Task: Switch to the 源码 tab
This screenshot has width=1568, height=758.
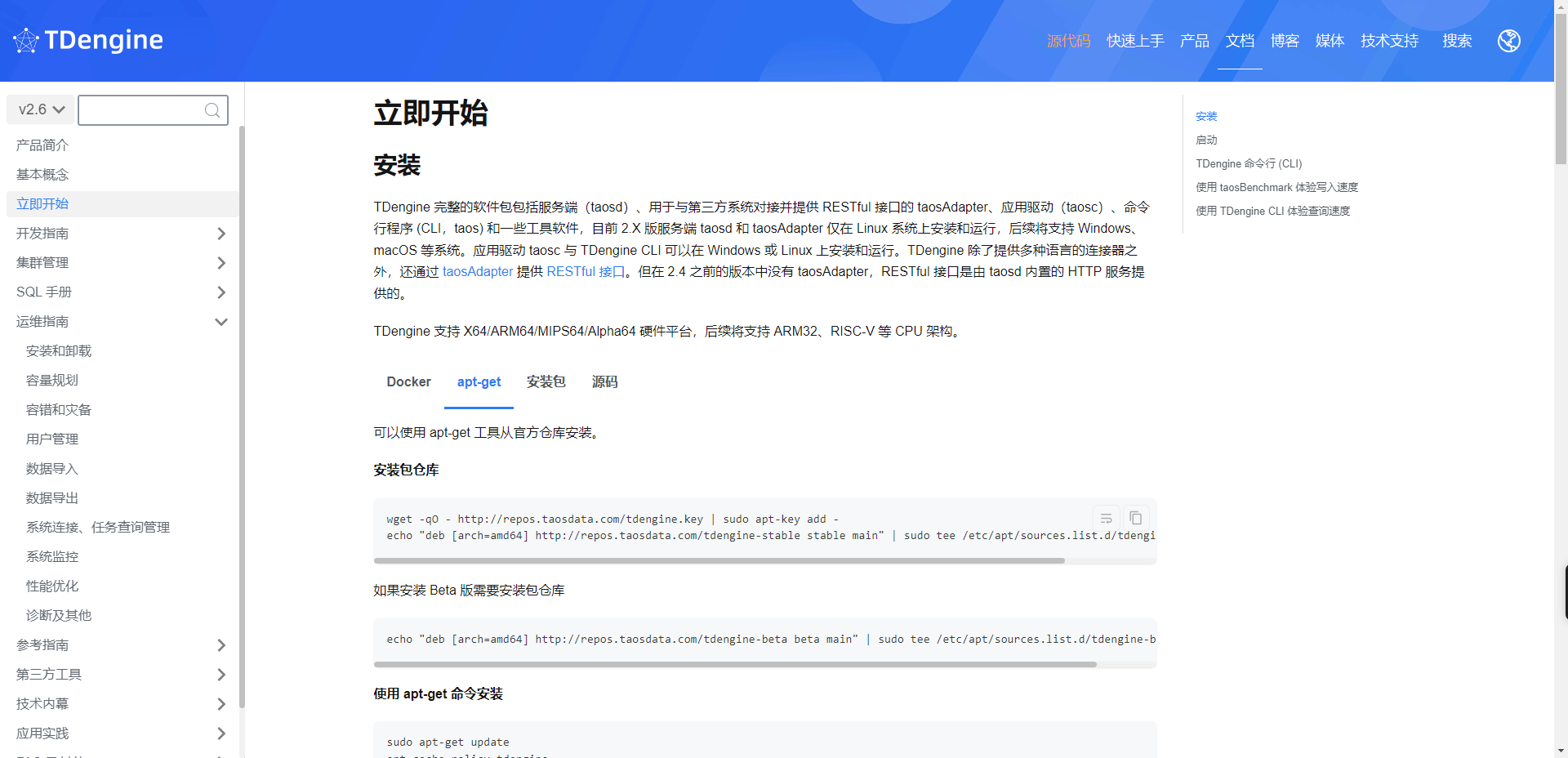Action: (x=604, y=382)
